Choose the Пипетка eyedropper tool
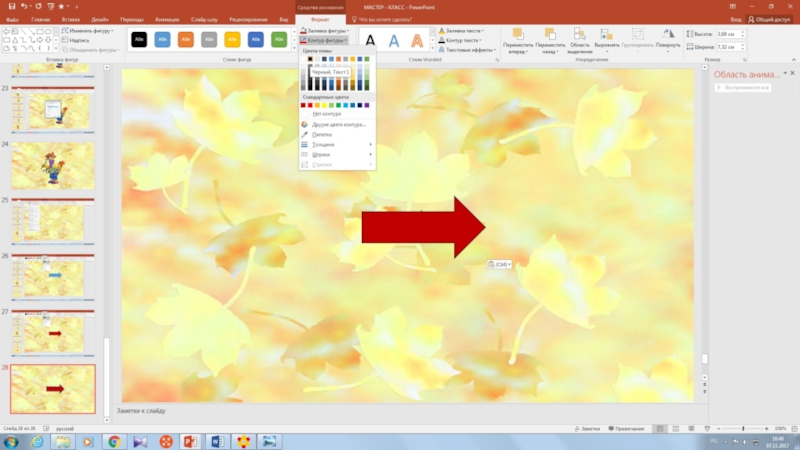The image size is (800, 450). coord(337,135)
